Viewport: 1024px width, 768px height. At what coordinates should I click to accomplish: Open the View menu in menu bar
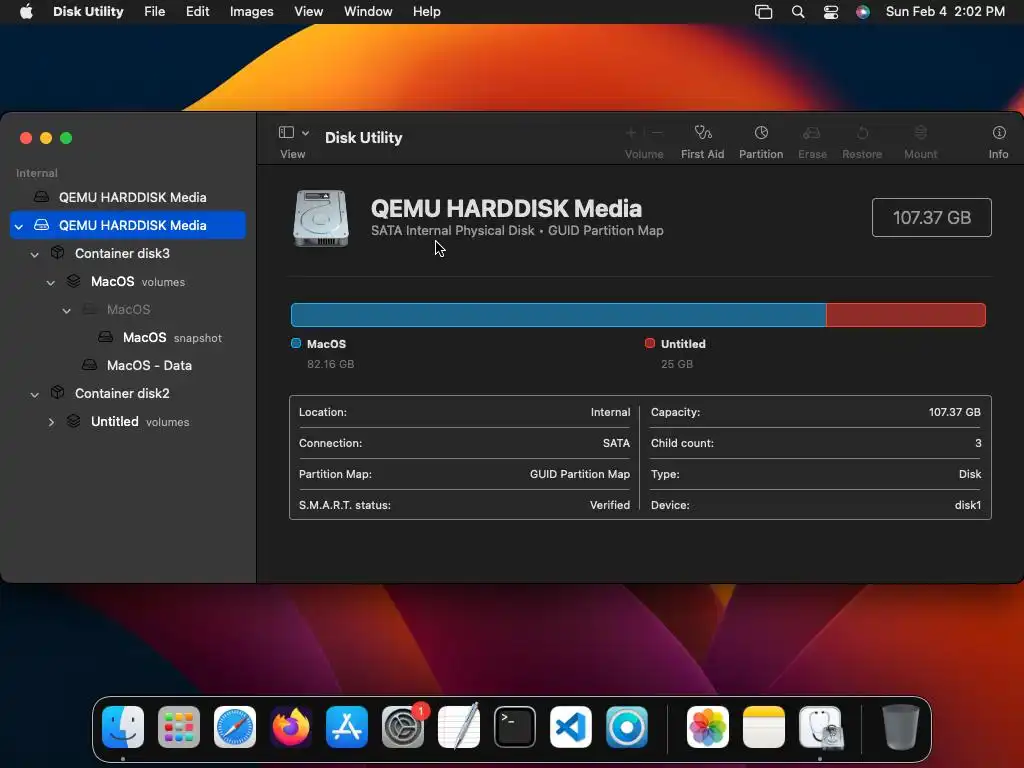[308, 12]
